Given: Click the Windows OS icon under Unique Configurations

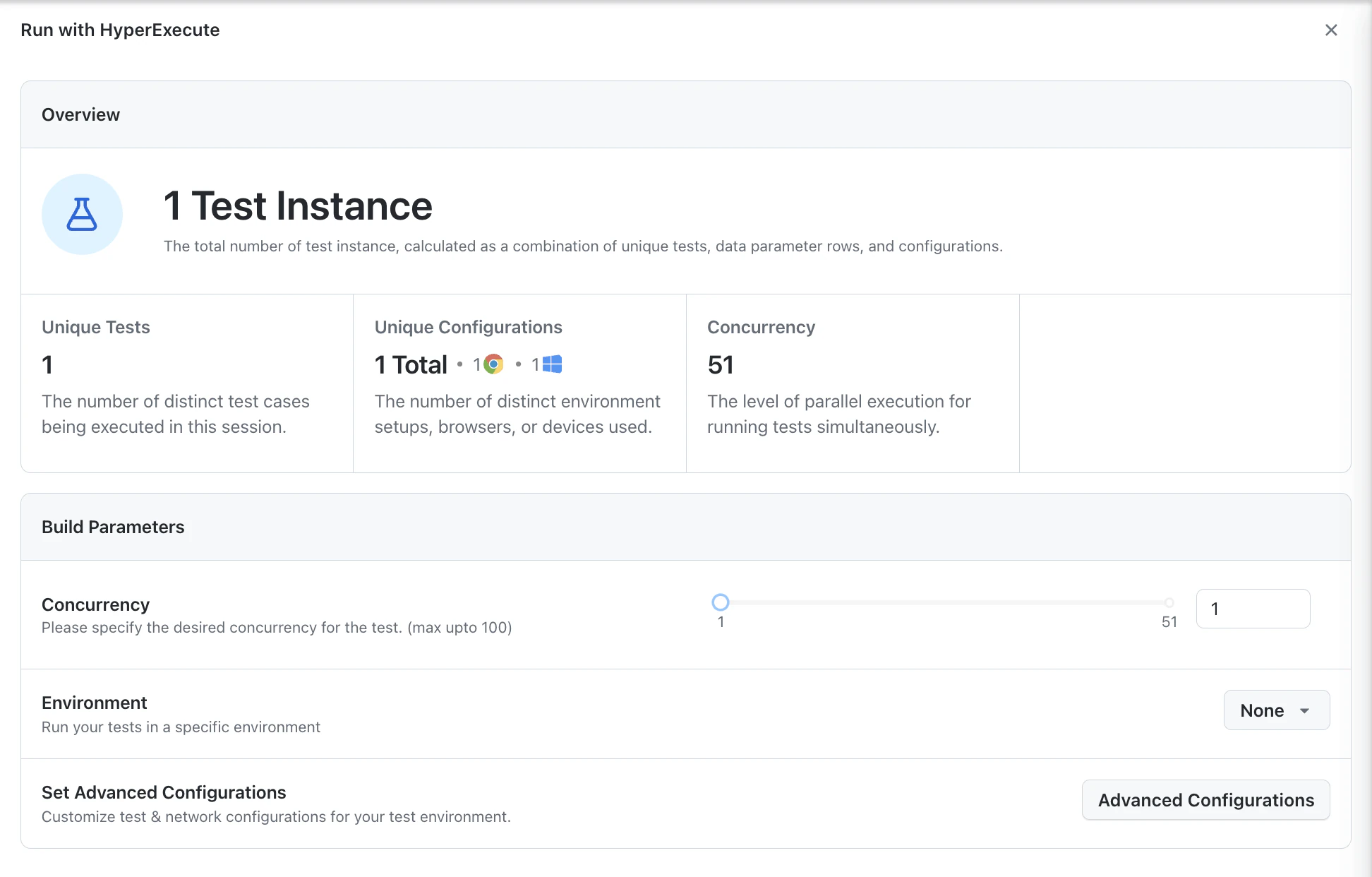Looking at the screenshot, I should tap(552, 364).
